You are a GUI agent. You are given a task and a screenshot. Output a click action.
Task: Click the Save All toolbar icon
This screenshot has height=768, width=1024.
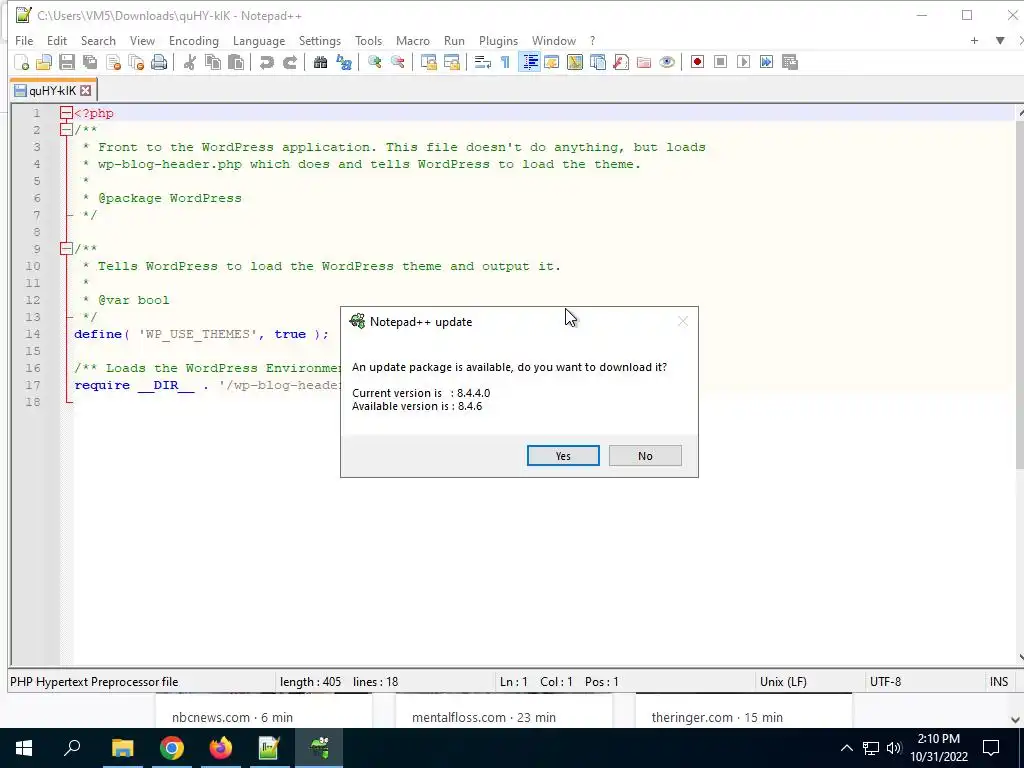pos(90,63)
